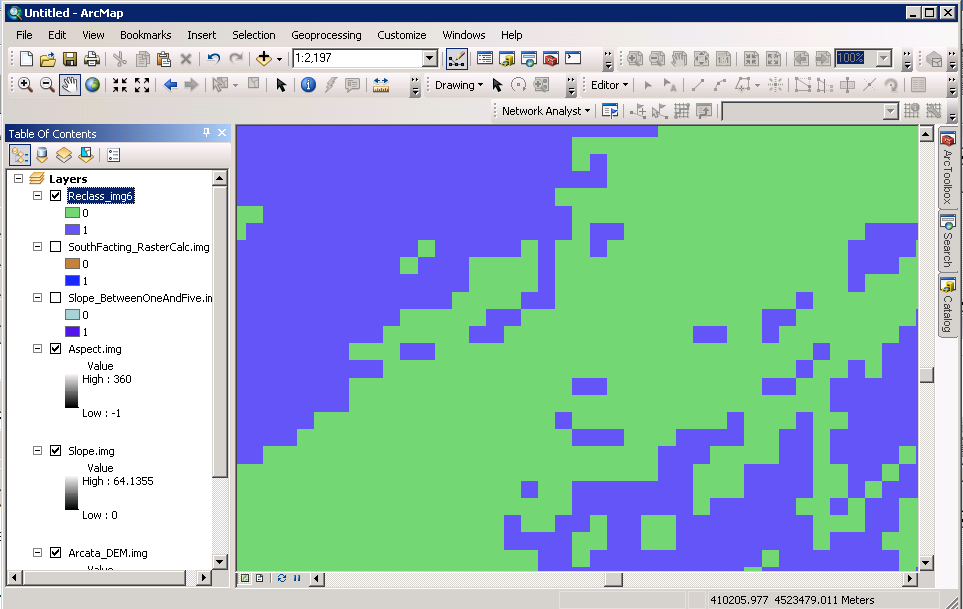Screen dimensions: 963x609
Task: Activate the Identify tool
Action: pyautogui.click(x=308, y=85)
